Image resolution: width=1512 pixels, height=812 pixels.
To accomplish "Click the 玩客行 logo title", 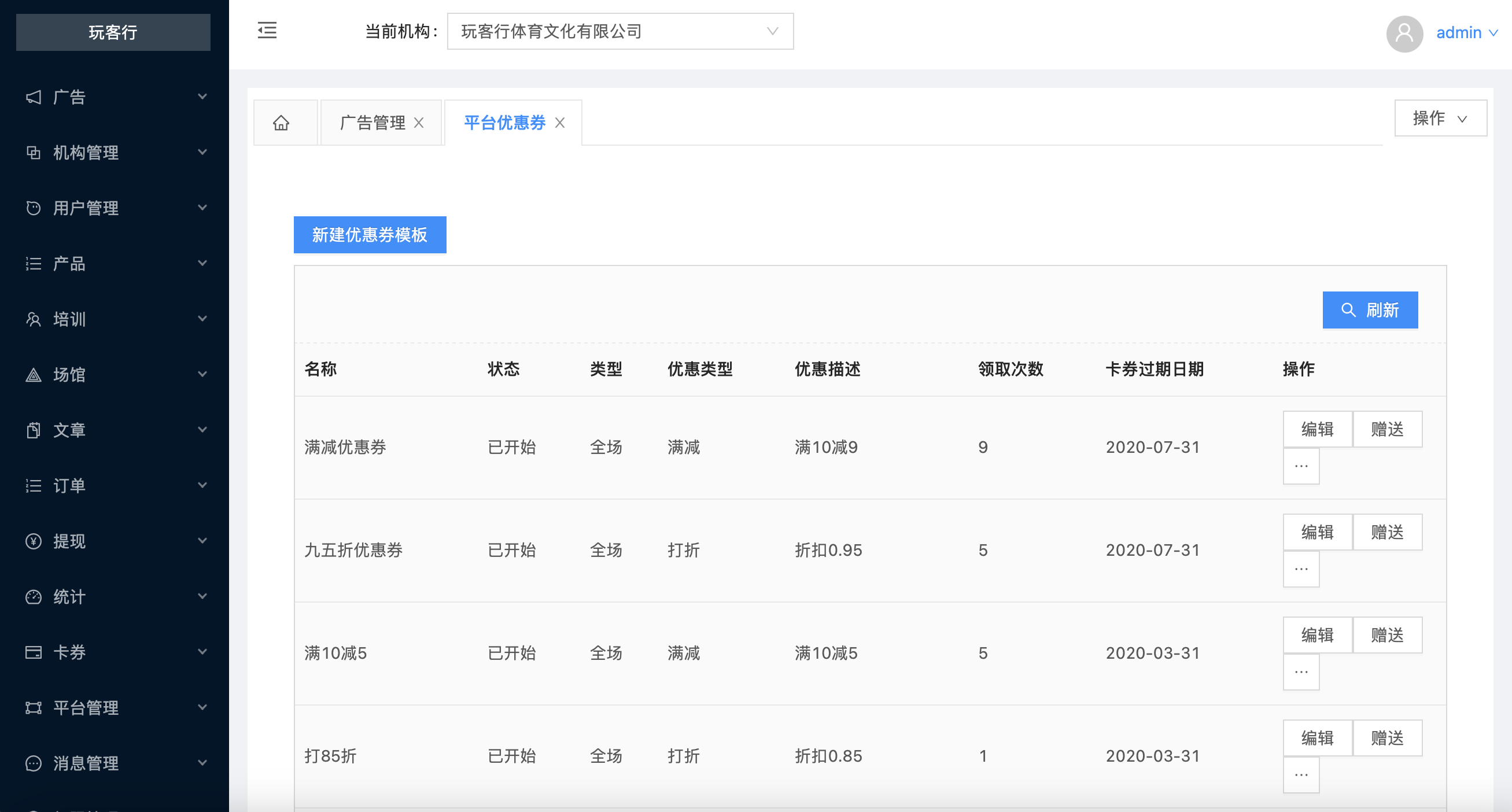I will coord(113,32).
